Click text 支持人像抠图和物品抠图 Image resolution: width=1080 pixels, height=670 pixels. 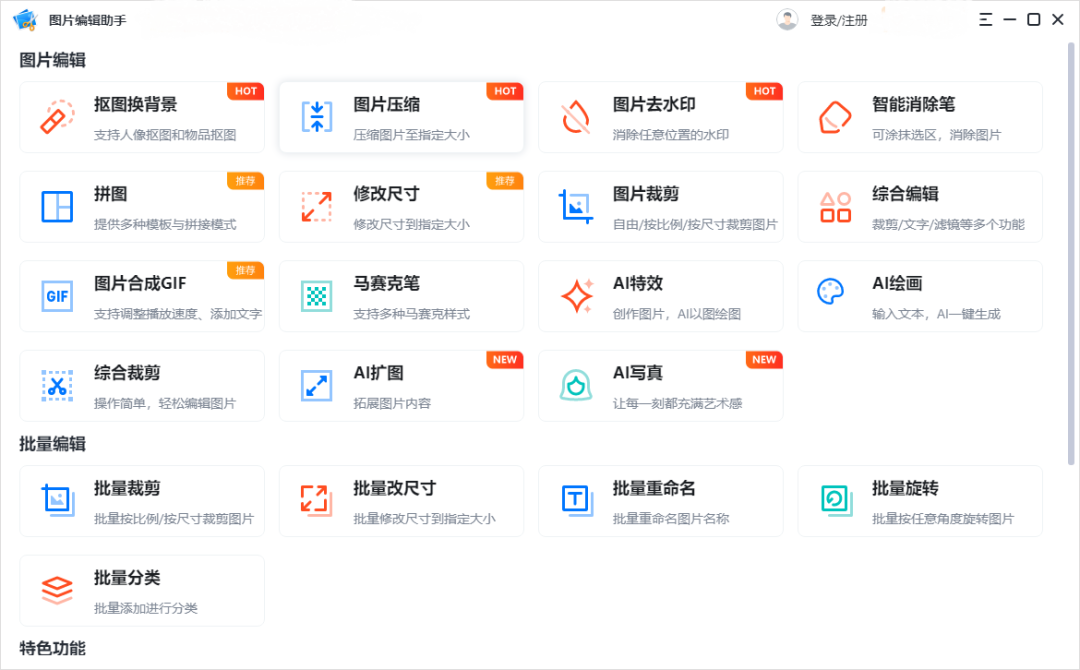(165, 135)
